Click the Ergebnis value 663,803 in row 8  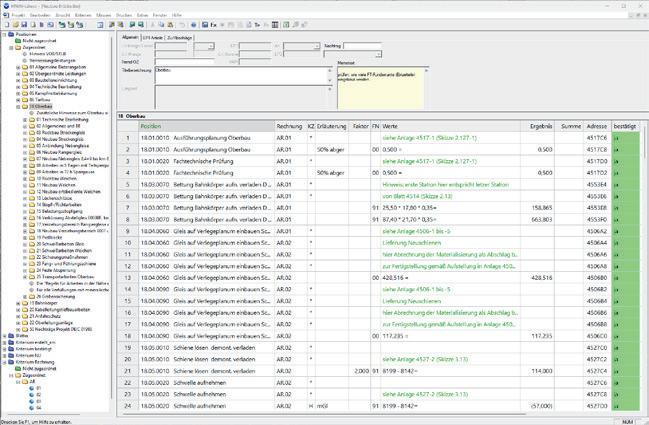point(541,219)
